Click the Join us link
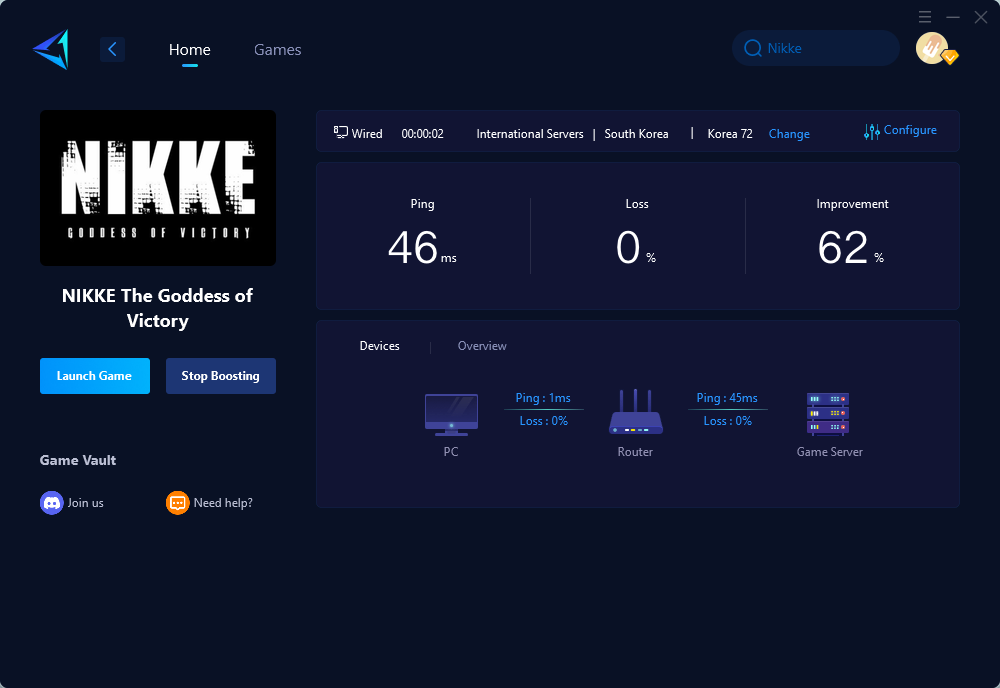 (85, 503)
